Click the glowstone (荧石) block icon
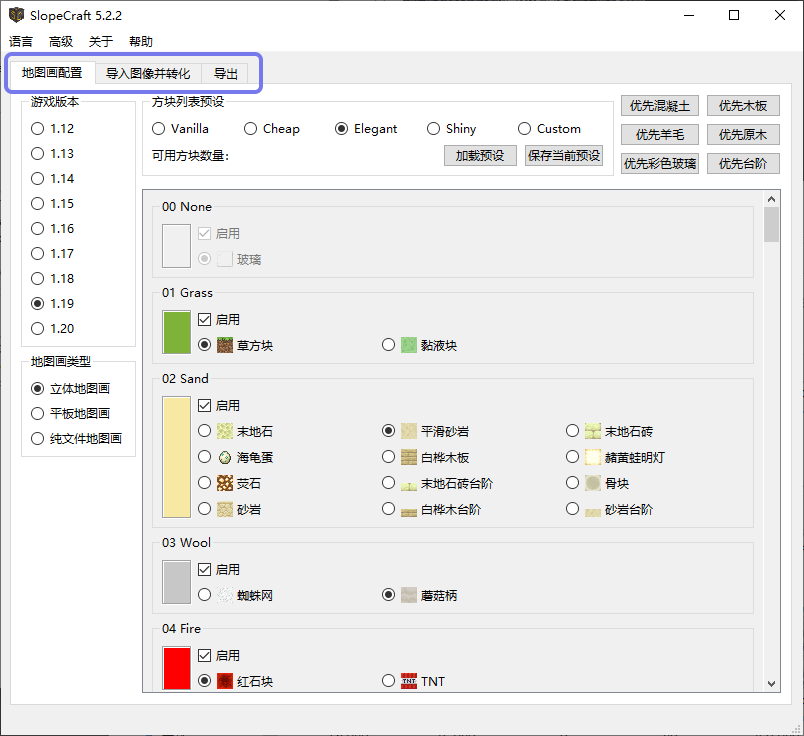The image size is (804, 736). pos(225,483)
